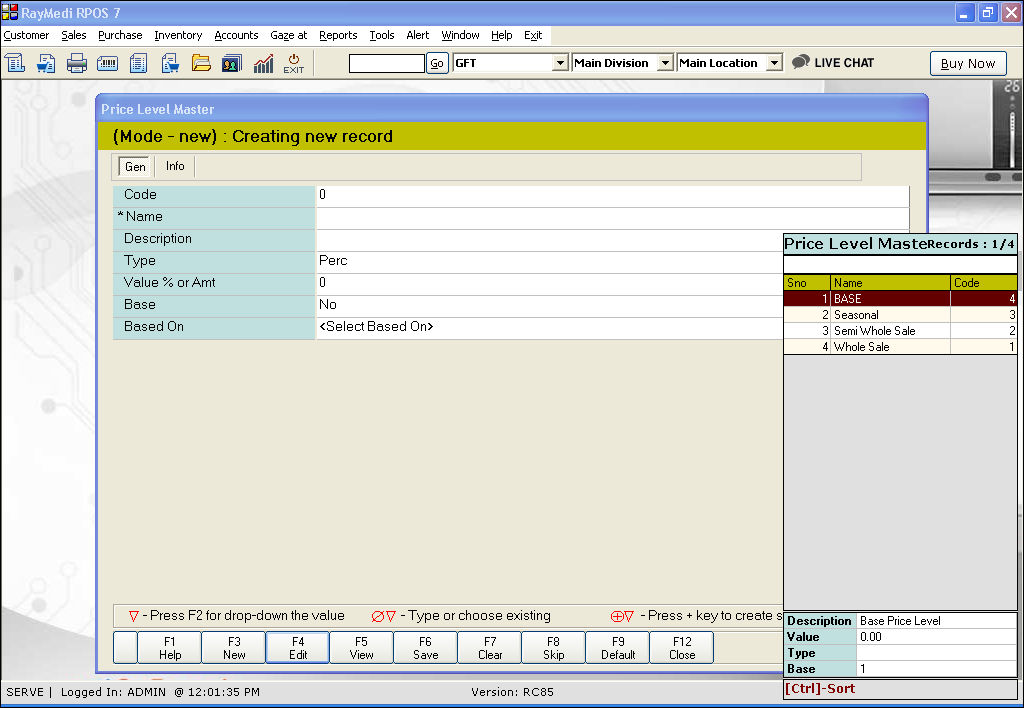Open the customers icon with two people
The height and width of the screenshot is (708, 1024).
pyautogui.click(x=232, y=63)
